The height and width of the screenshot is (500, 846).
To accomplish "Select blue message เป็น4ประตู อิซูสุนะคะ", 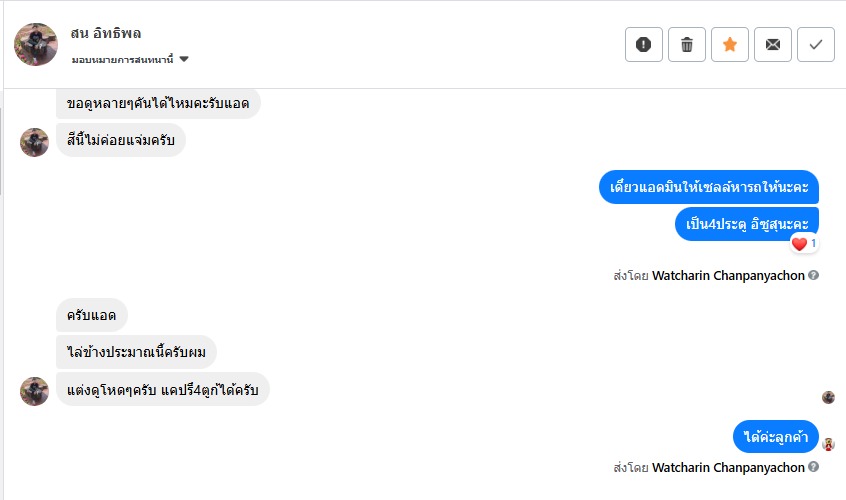I will [x=747, y=224].
